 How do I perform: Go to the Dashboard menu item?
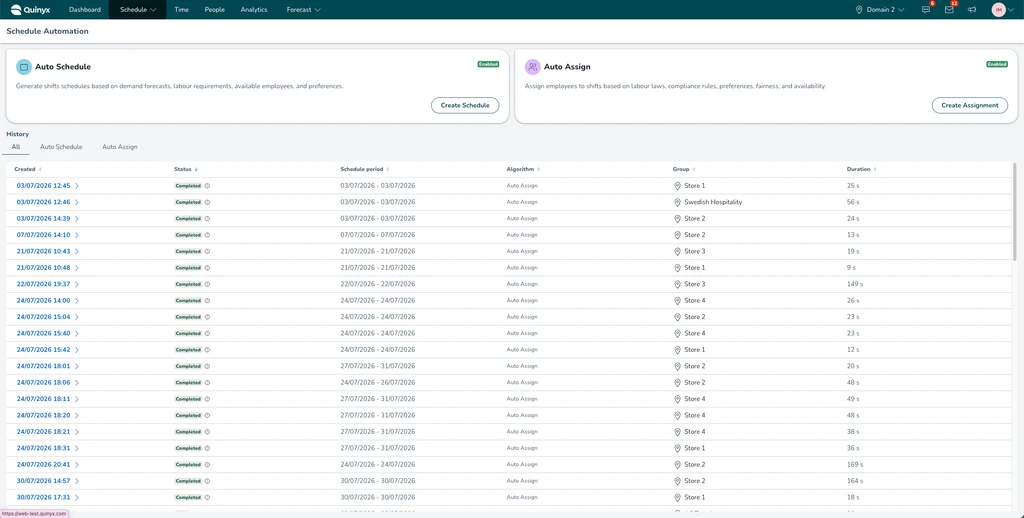click(x=85, y=10)
